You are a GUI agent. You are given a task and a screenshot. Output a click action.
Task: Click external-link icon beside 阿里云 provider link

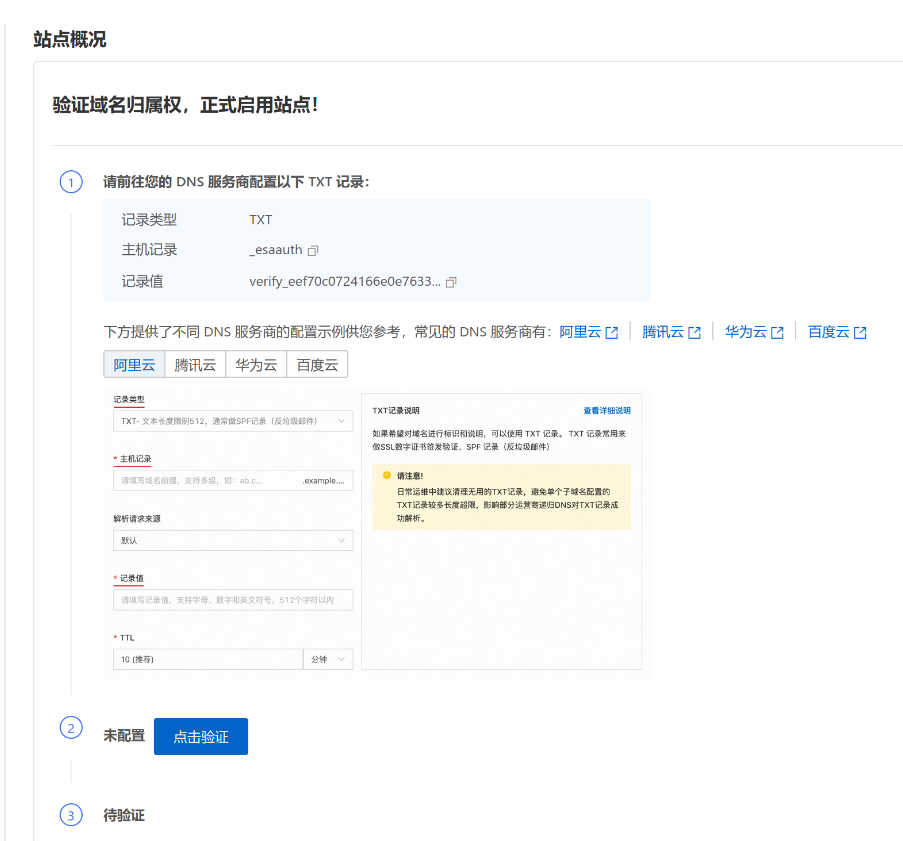coord(611,333)
